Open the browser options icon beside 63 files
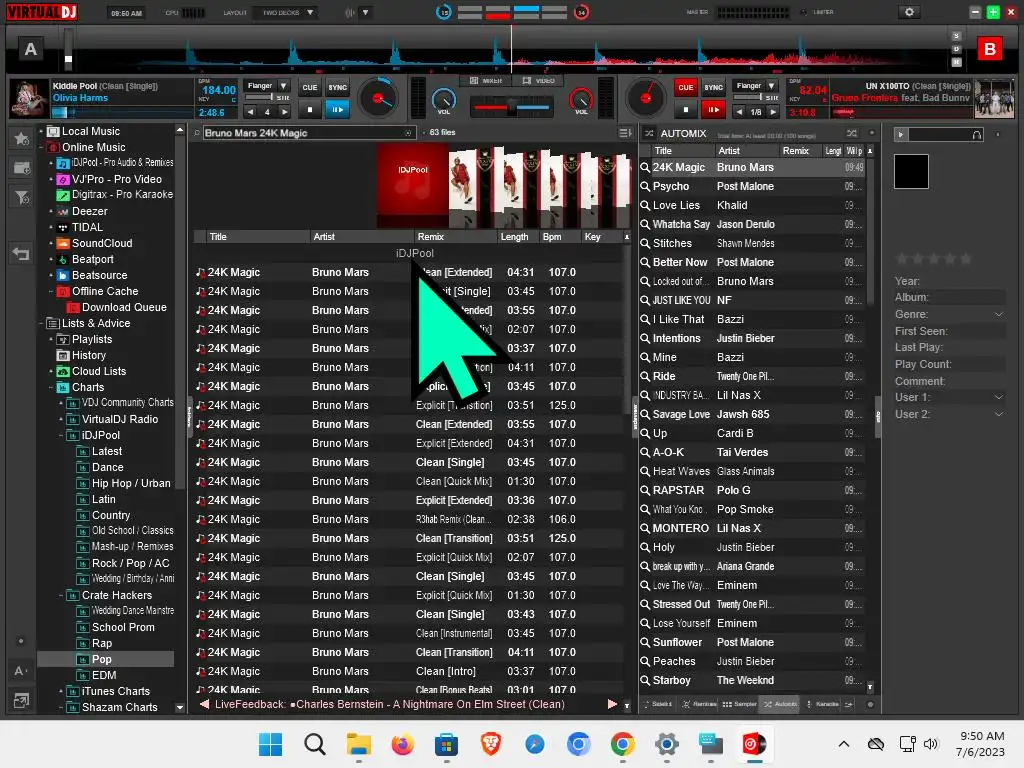The height and width of the screenshot is (768, 1024). coord(624,133)
